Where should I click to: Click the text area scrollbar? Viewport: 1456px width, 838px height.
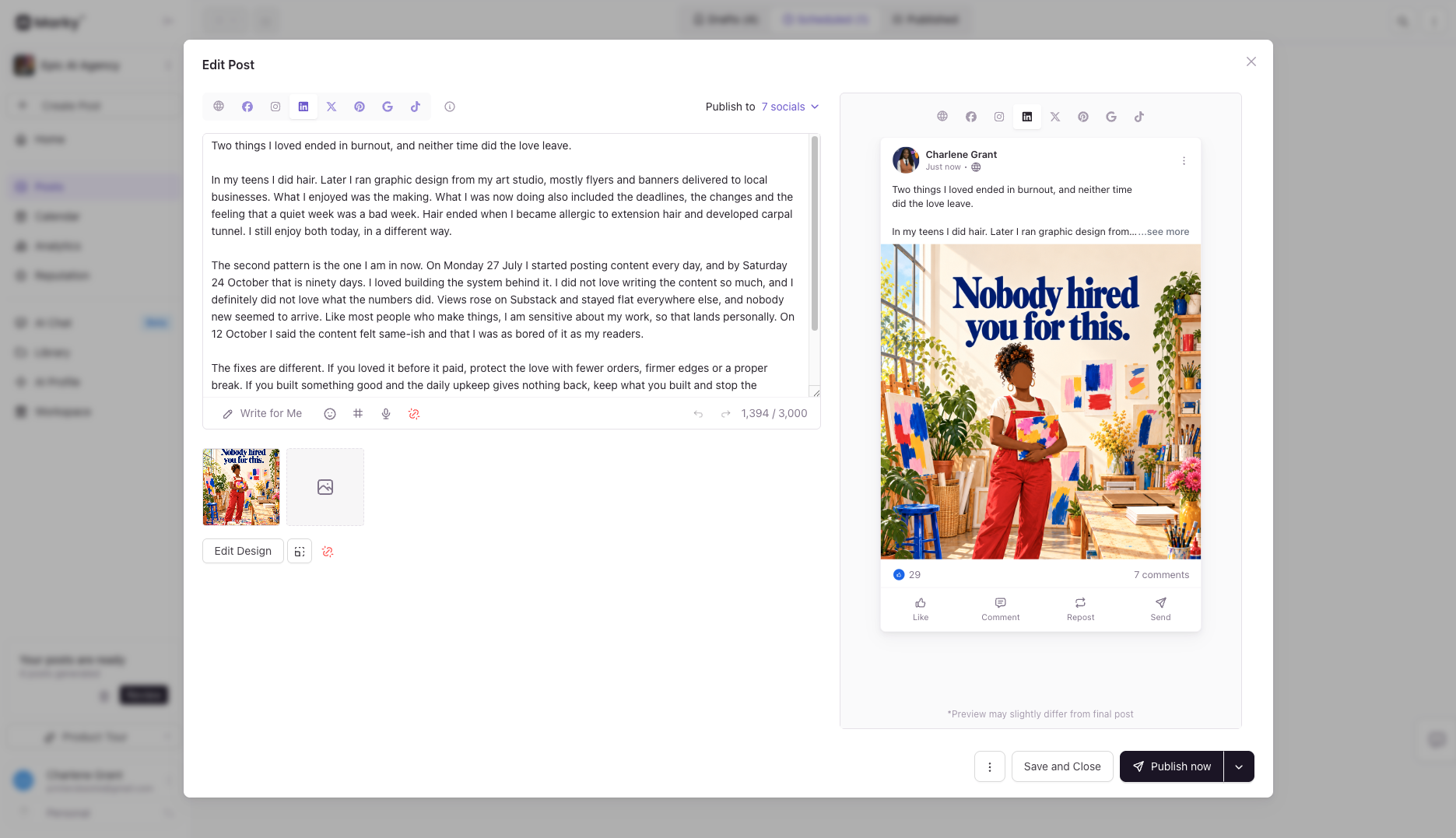tap(815, 233)
